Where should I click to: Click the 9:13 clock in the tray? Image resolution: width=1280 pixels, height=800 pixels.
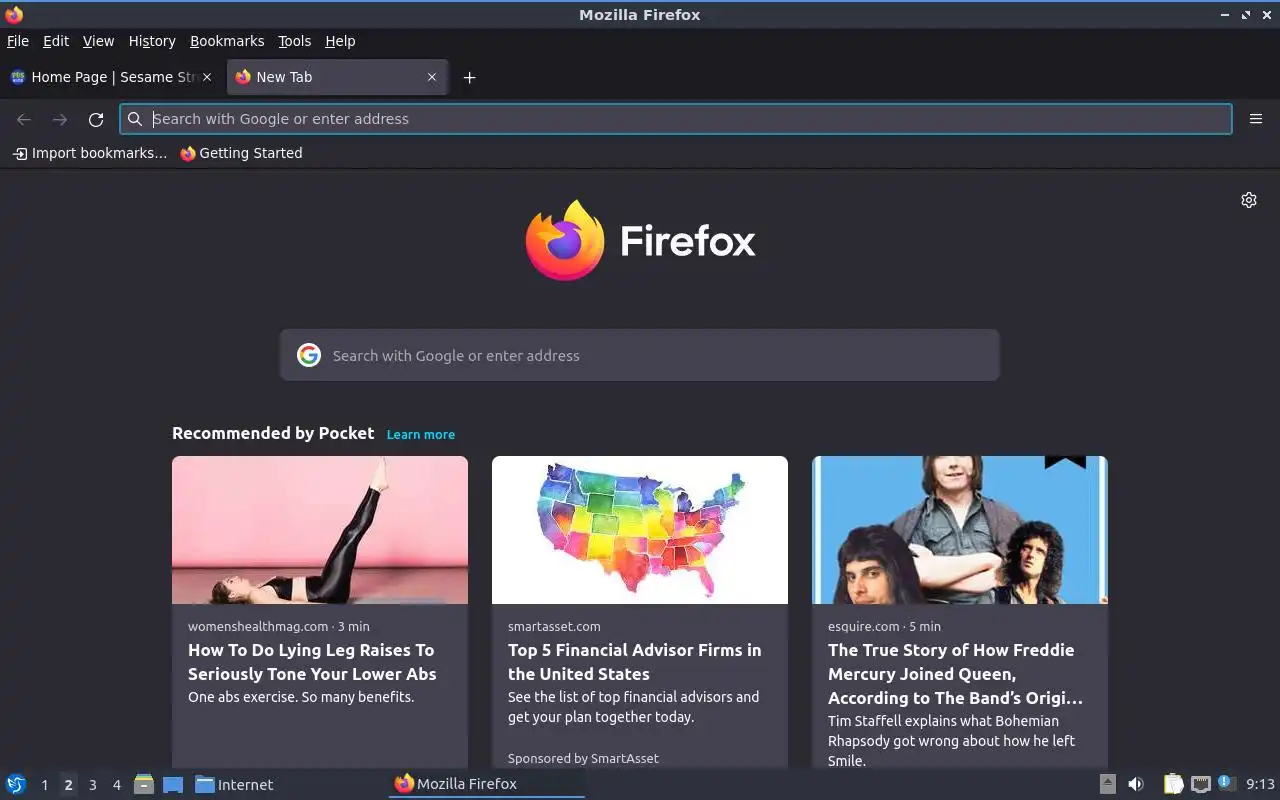click(1260, 784)
